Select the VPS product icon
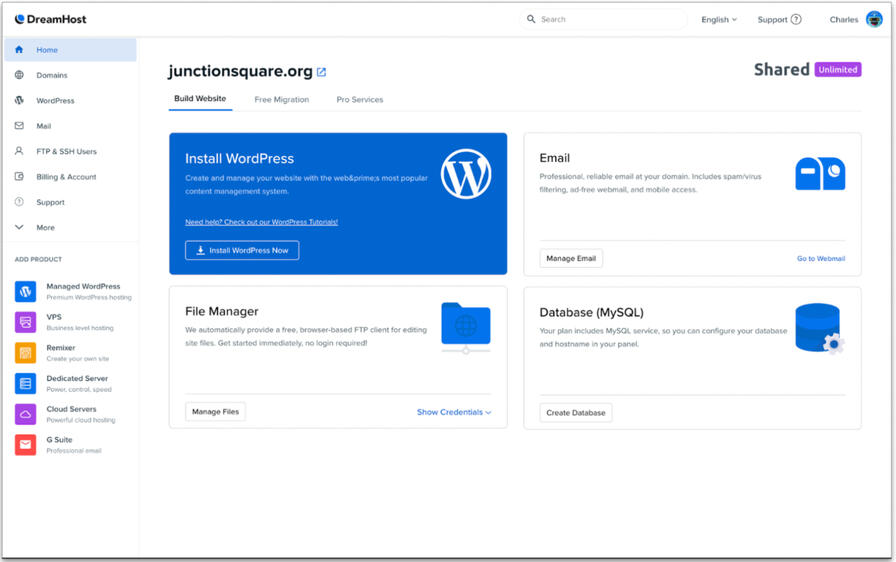 coord(26,322)
